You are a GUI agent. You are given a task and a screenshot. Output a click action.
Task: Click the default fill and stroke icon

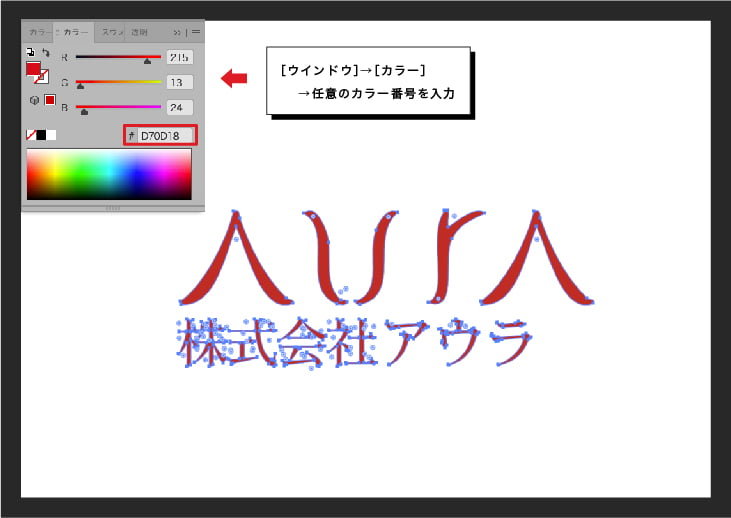(30, 50)
